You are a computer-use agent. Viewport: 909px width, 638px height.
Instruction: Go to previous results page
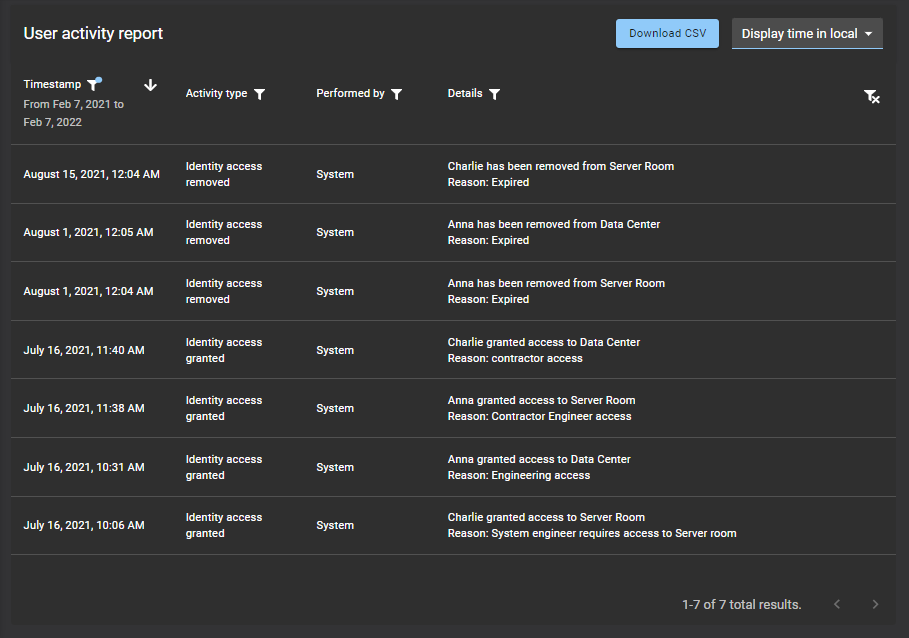[x=837, y=604]
